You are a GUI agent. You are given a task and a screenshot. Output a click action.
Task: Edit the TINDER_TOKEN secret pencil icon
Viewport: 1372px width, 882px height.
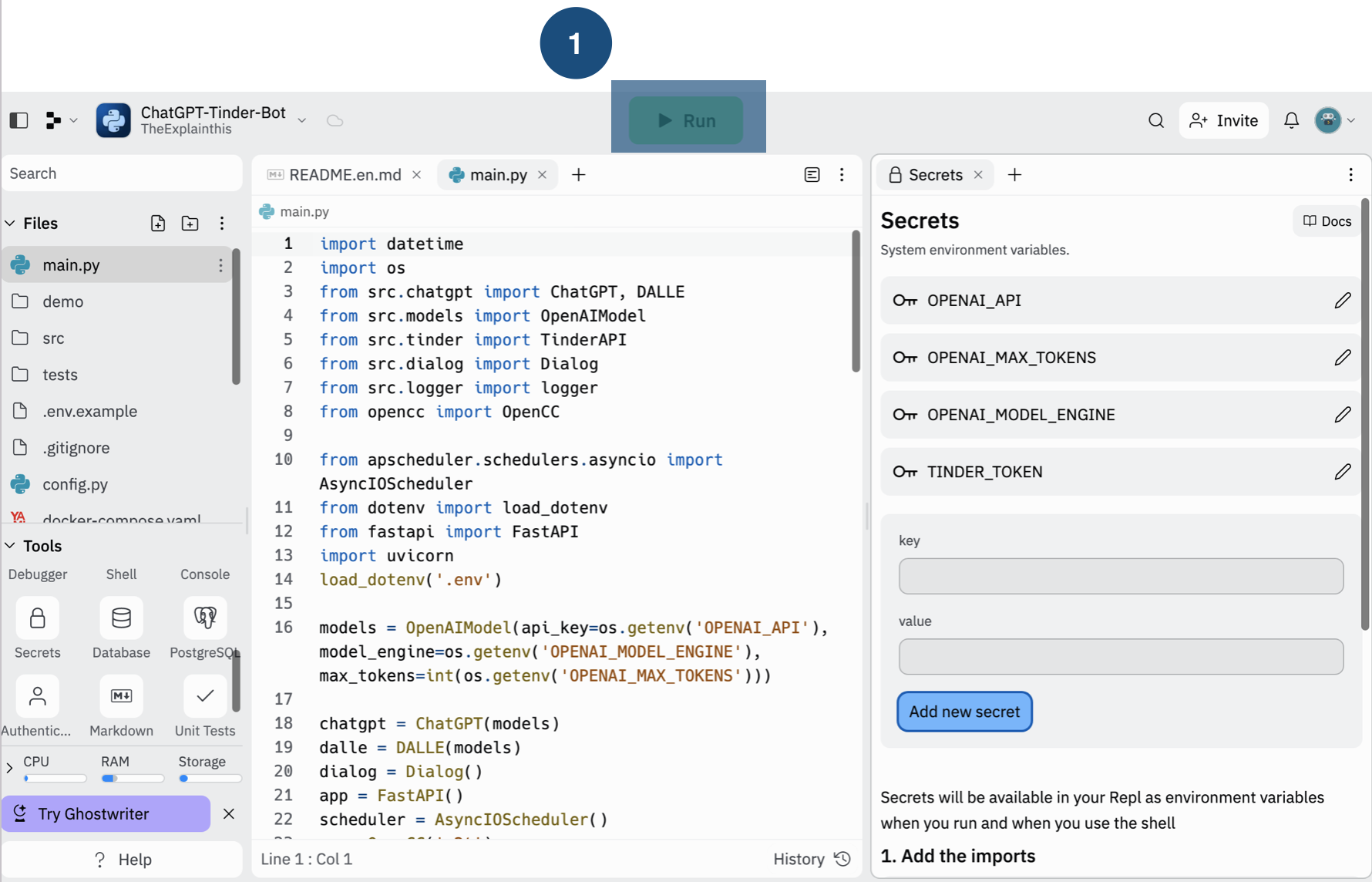1342,472
